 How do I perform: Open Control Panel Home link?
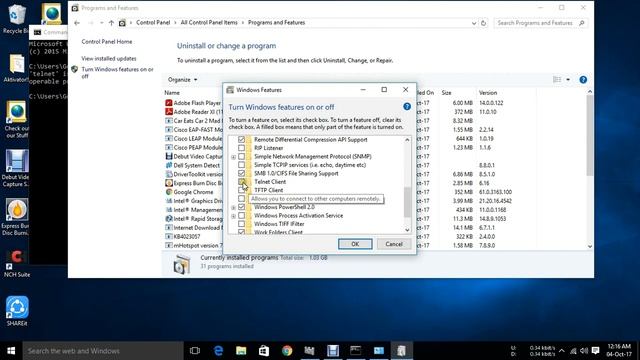click(107, 42)
